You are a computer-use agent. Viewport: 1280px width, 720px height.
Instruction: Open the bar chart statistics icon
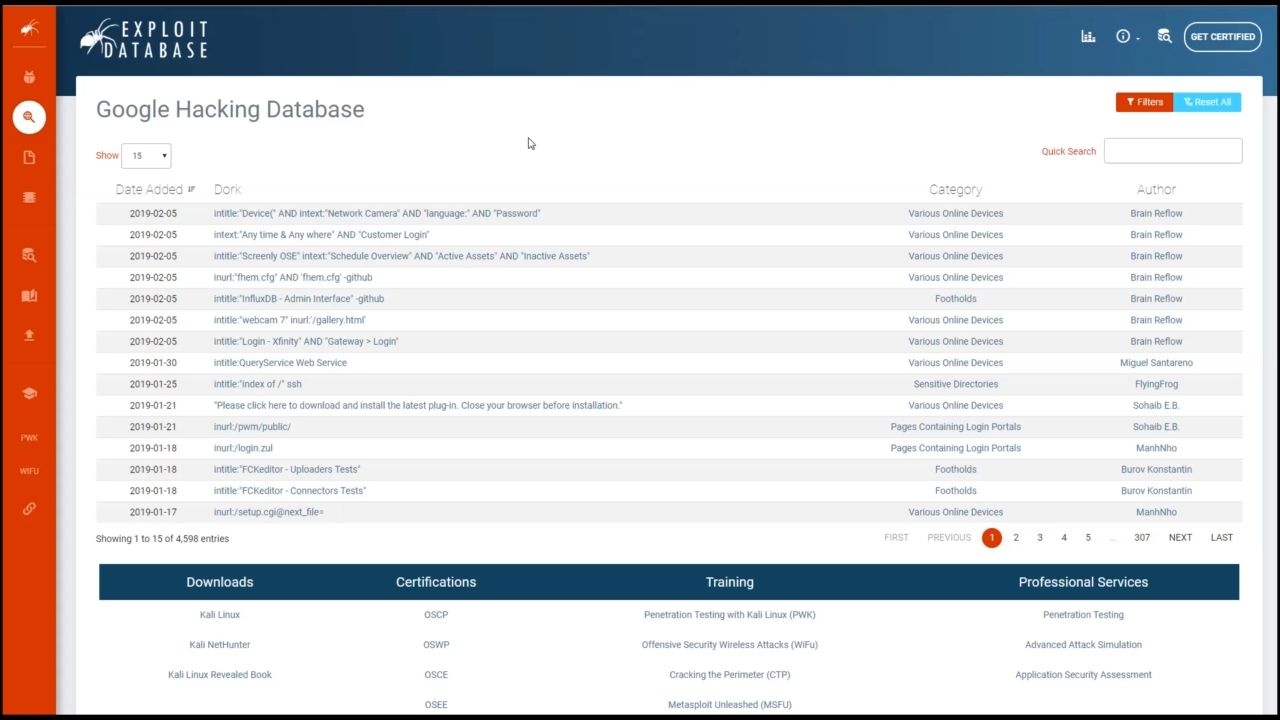(x=1088, y=36)
